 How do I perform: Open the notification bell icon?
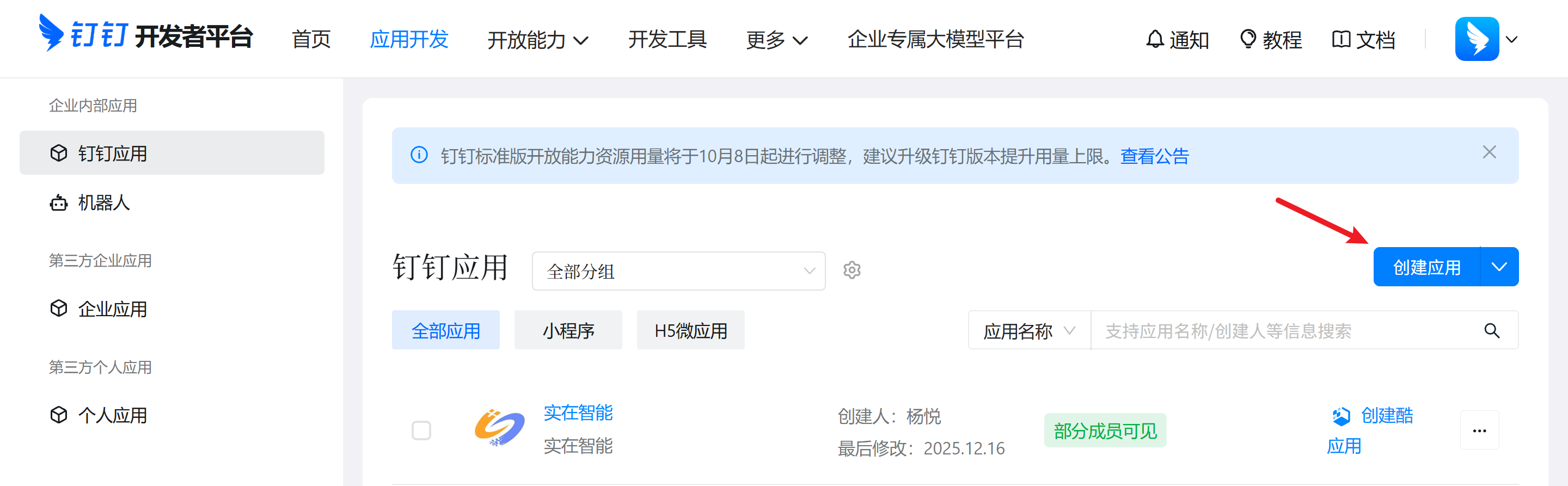pos(1154,39)
